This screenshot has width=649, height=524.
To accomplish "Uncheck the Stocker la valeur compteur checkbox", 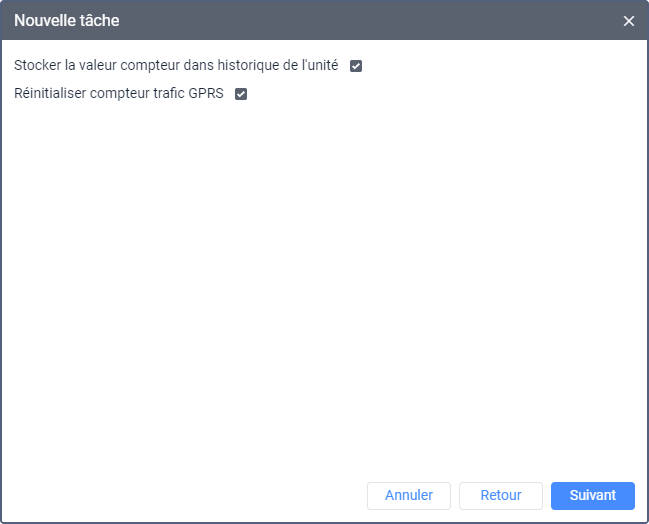I will (356, 66).
